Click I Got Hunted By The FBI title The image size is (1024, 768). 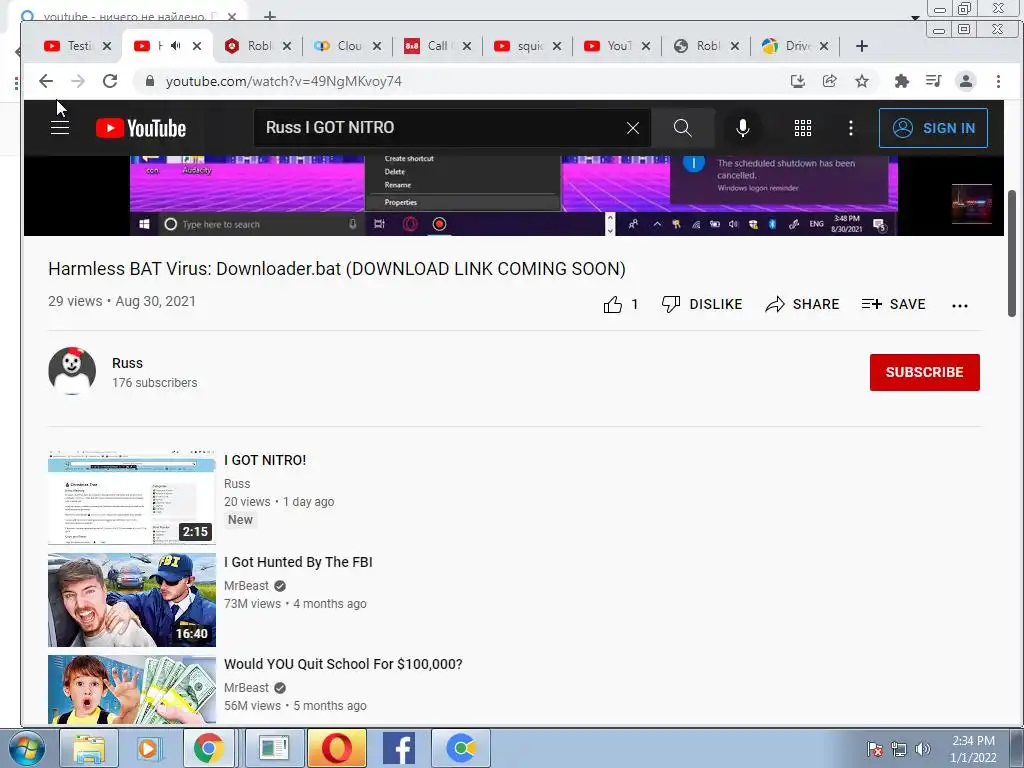pos(298,562)
